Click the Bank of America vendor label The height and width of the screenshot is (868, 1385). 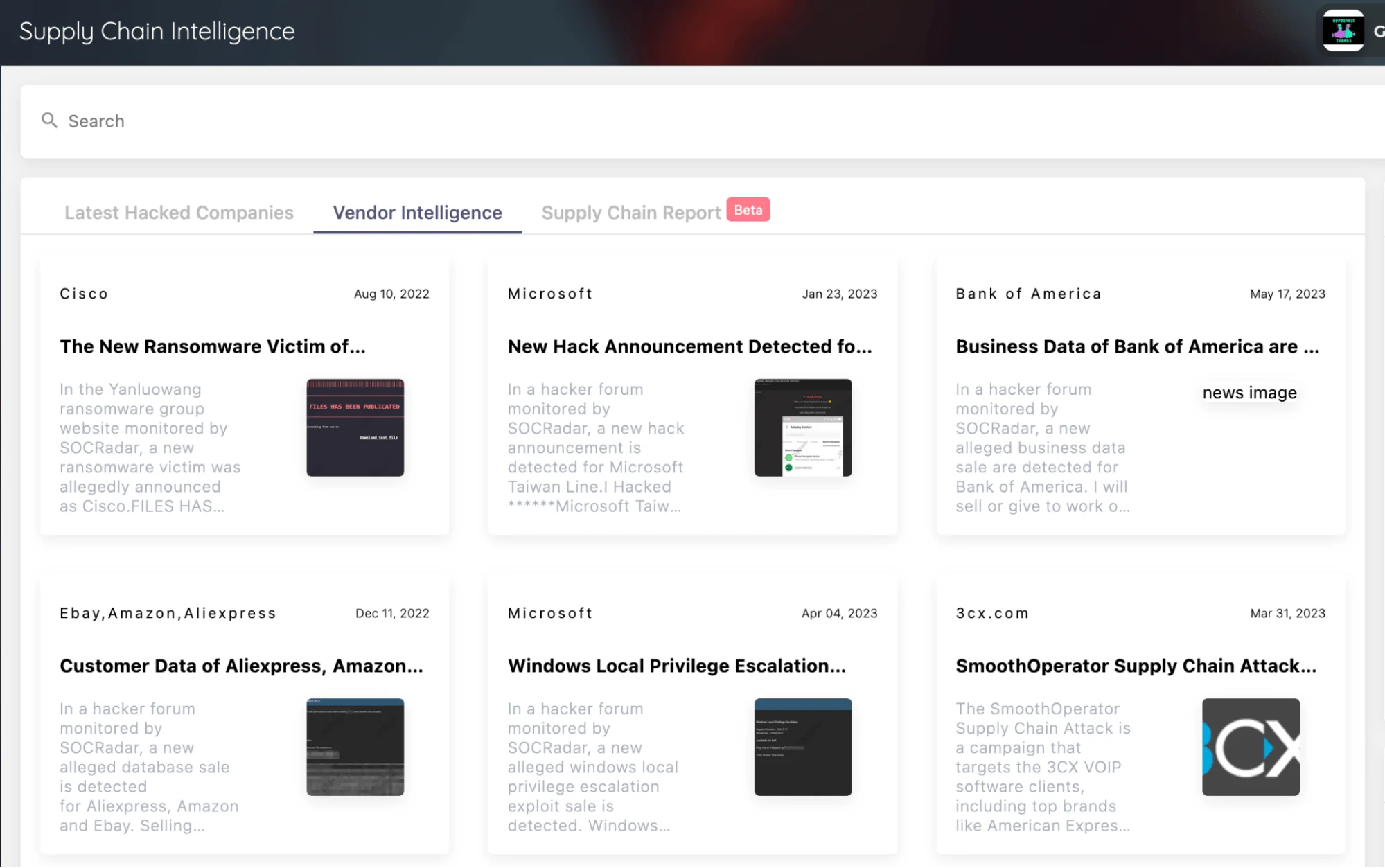[1028, 294]
